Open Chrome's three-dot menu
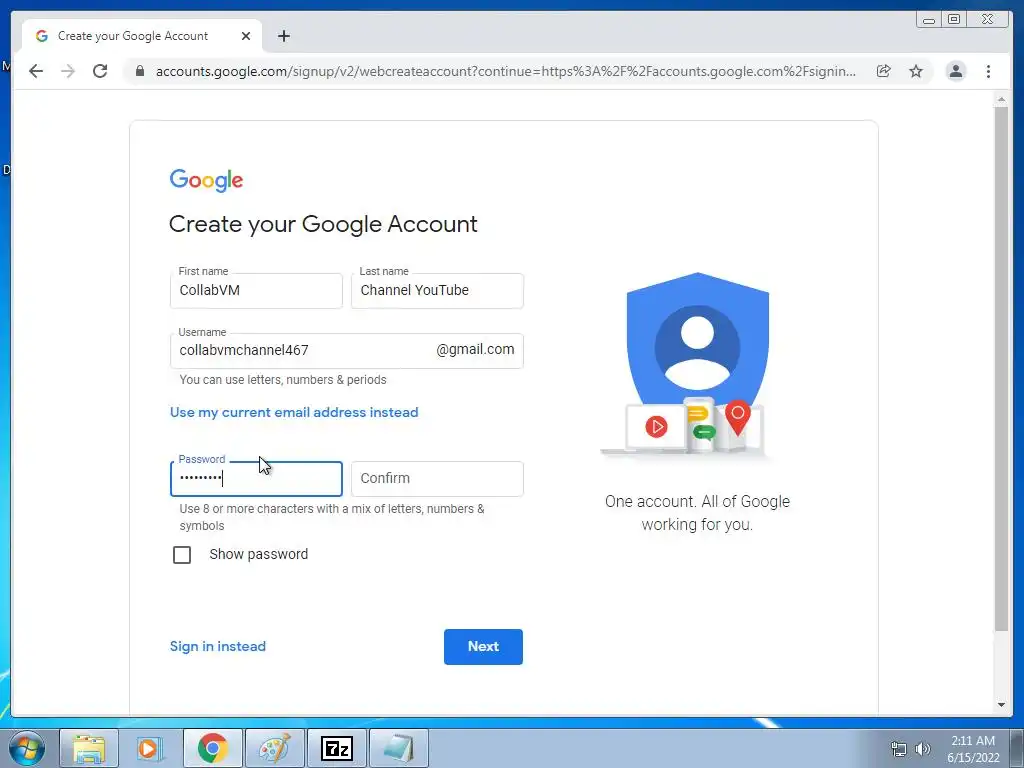 pyautogui.click(x=988, y=71)
